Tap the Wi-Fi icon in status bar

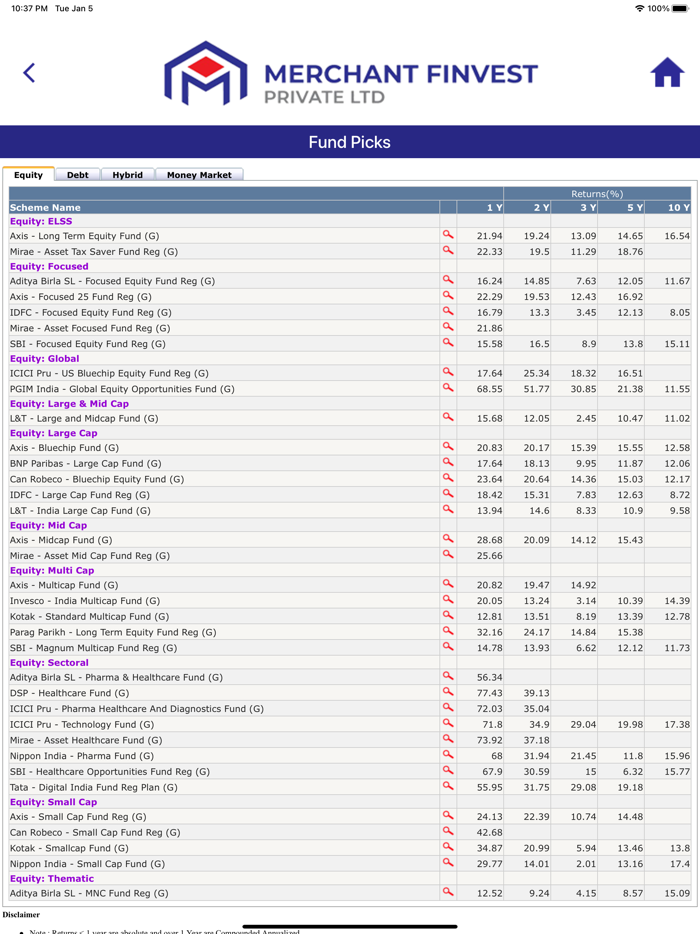[x=640, y=8]
